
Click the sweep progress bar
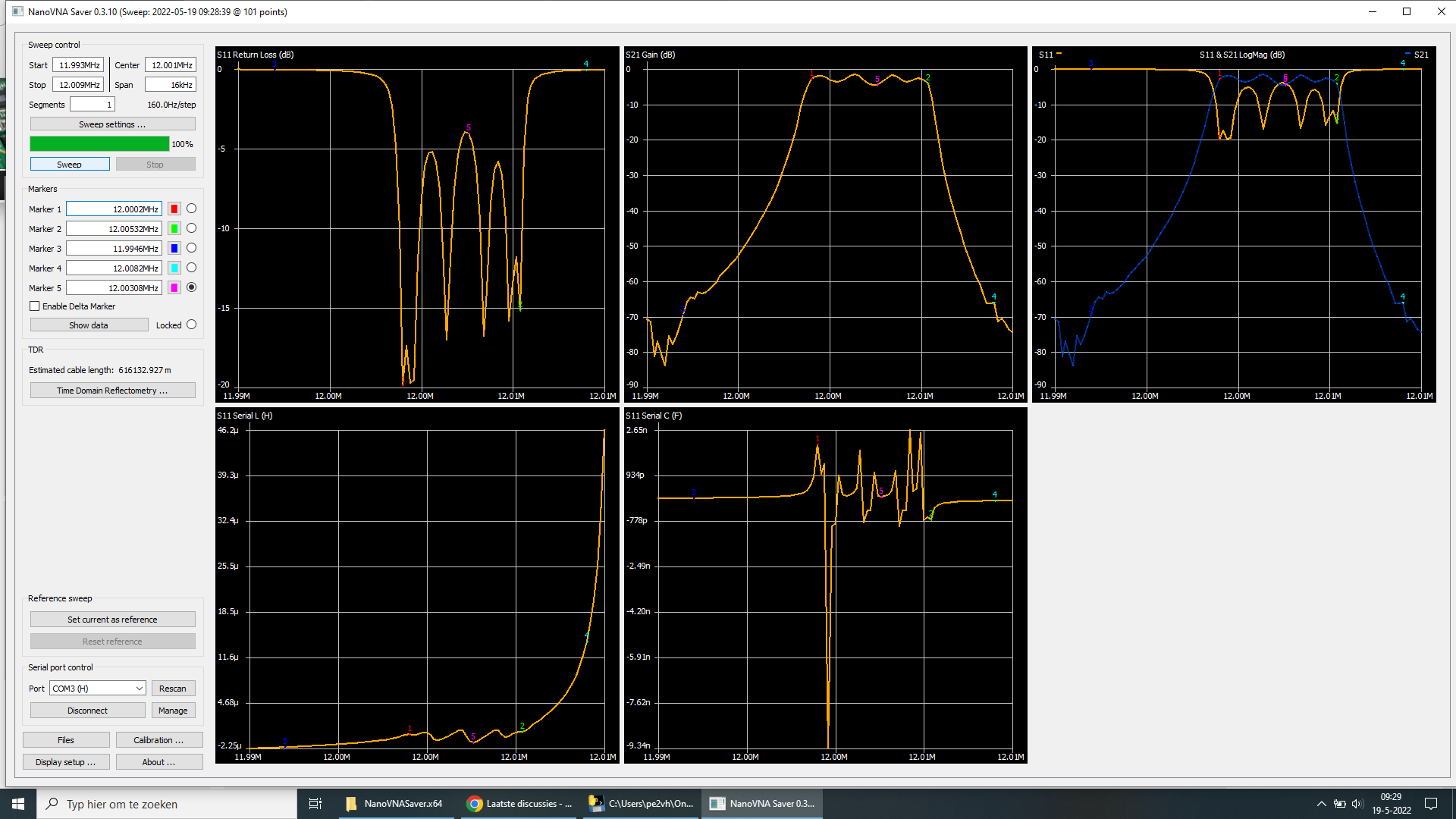pyautogui.click(x=99, y=143)
